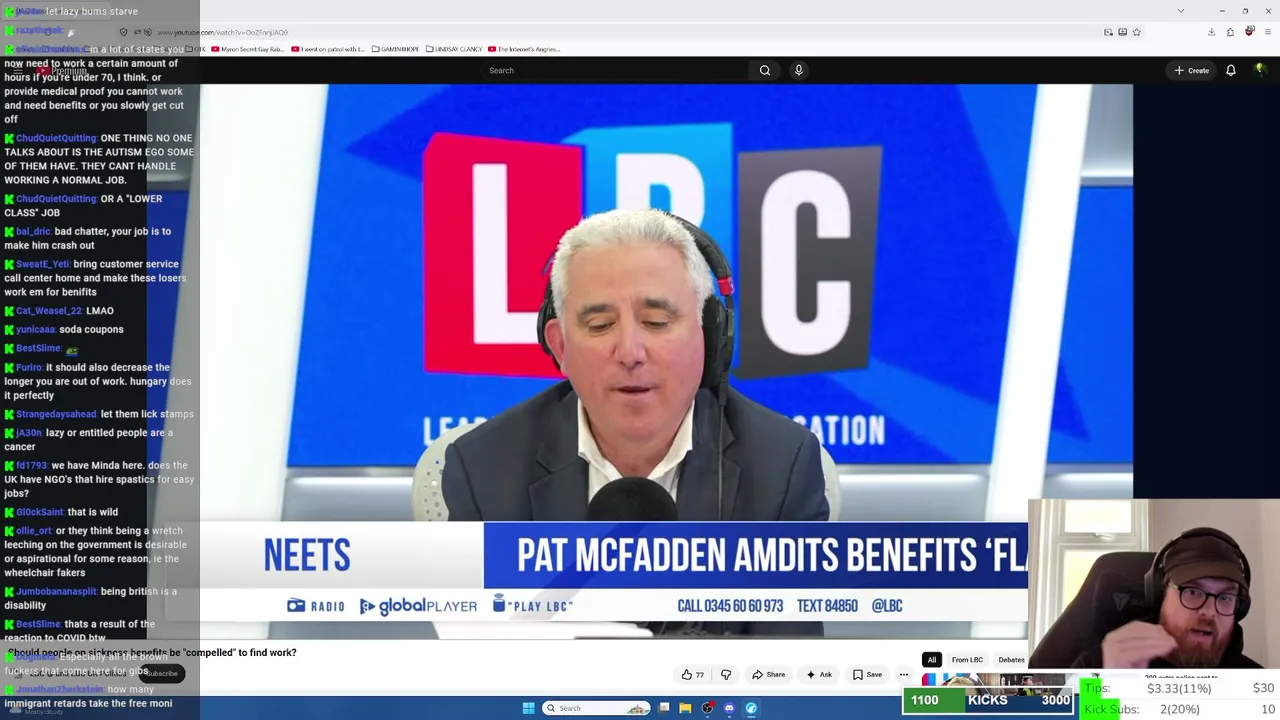Bookmark this page with the star icon
The width and height of the screenshot is (1280, 720).
[x=1136, y=32]
